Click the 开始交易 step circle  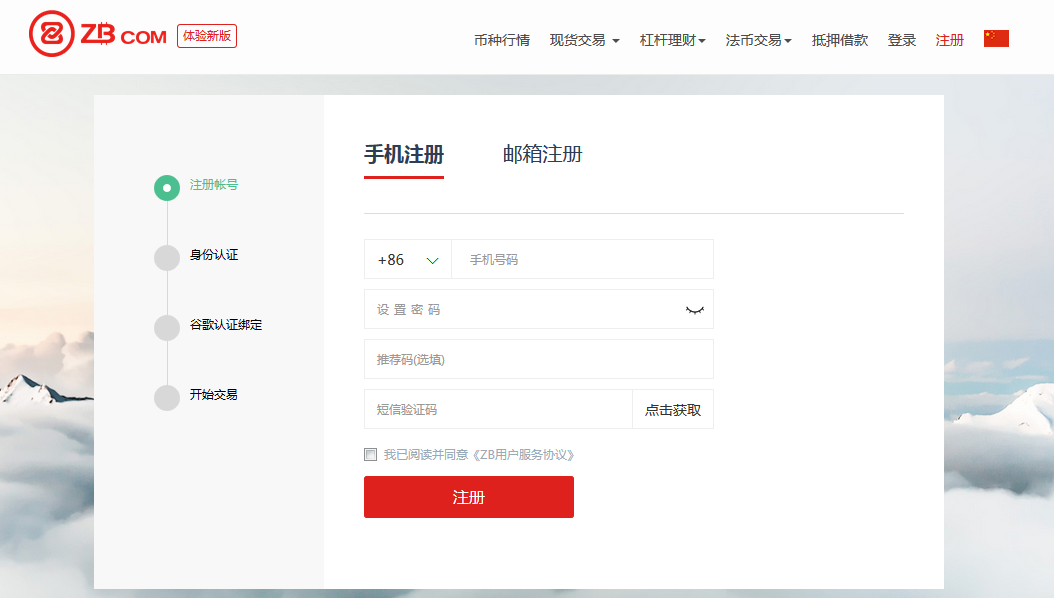coord(166,397)
